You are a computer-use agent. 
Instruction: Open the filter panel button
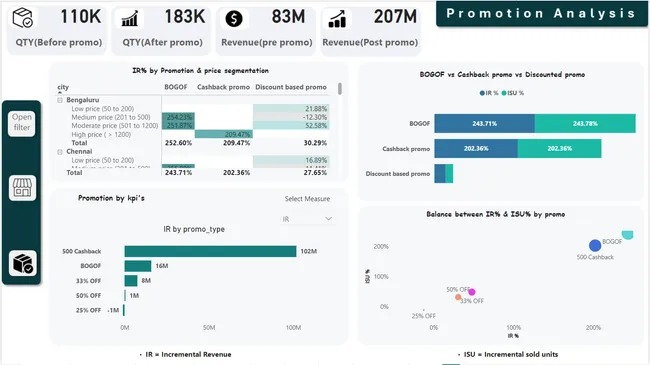[x=22, y=123]
